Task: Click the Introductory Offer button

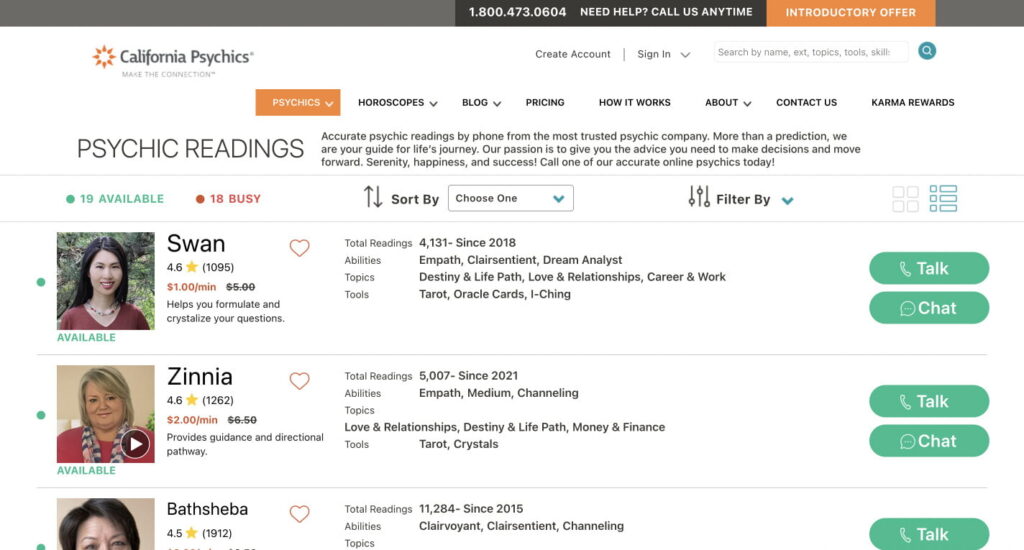Action: pyautogui.click(x=851, y=13)
